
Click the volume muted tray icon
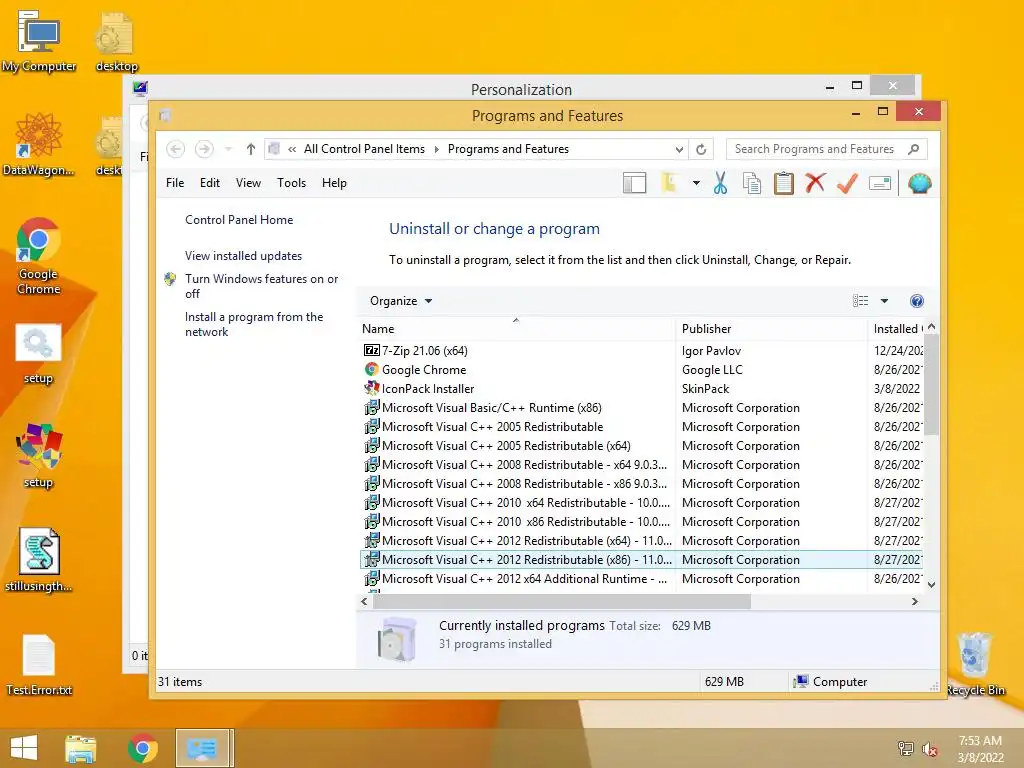pos(930,749)
